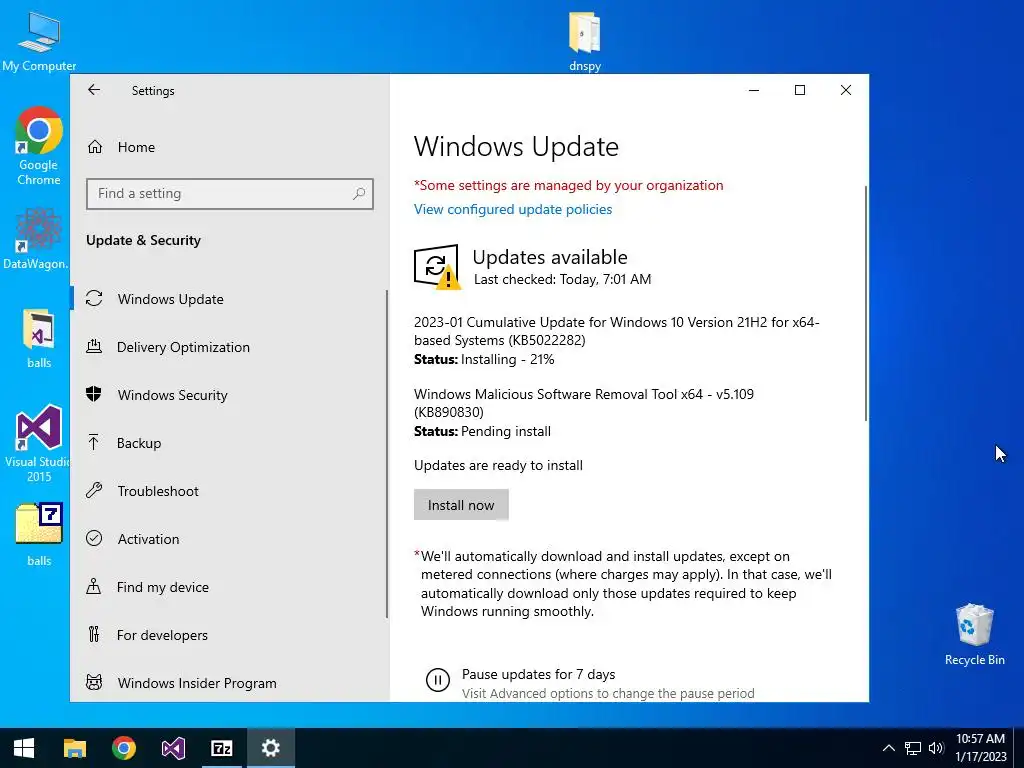Show hidden system tray icons
This screenshot has height=768, width=1024.
889,748
